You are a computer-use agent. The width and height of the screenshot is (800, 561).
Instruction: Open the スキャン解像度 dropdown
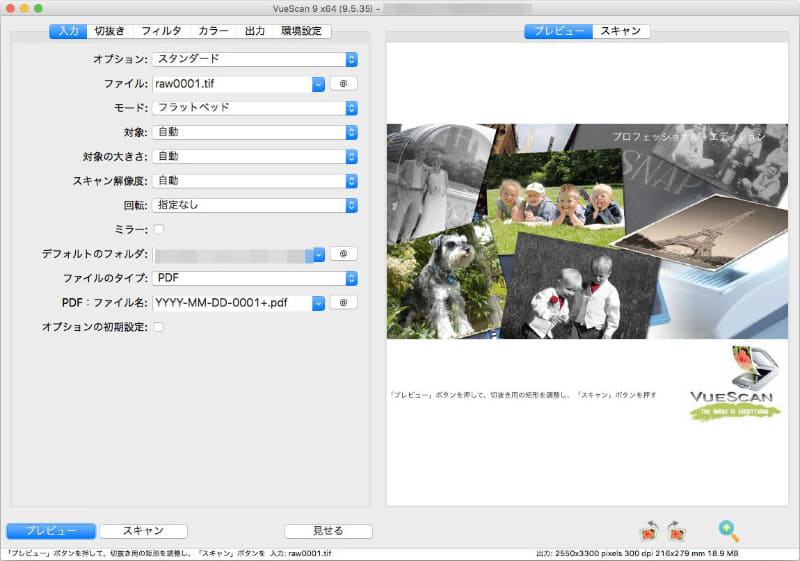(x=255, y=181)
